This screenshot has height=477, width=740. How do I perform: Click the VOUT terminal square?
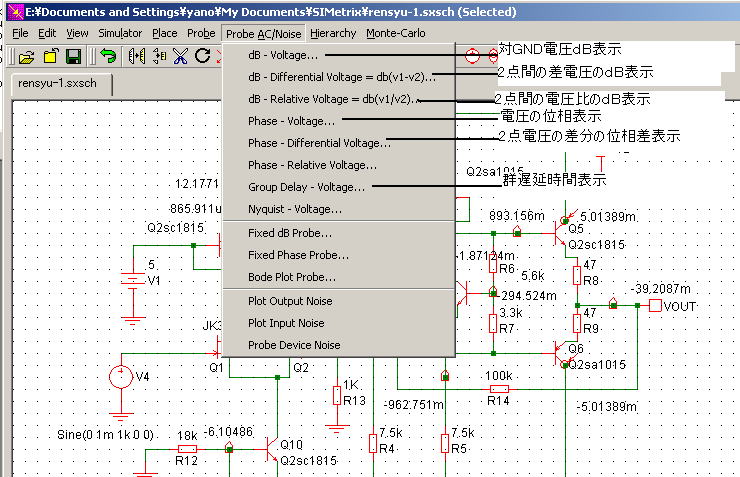click(655, 306)
